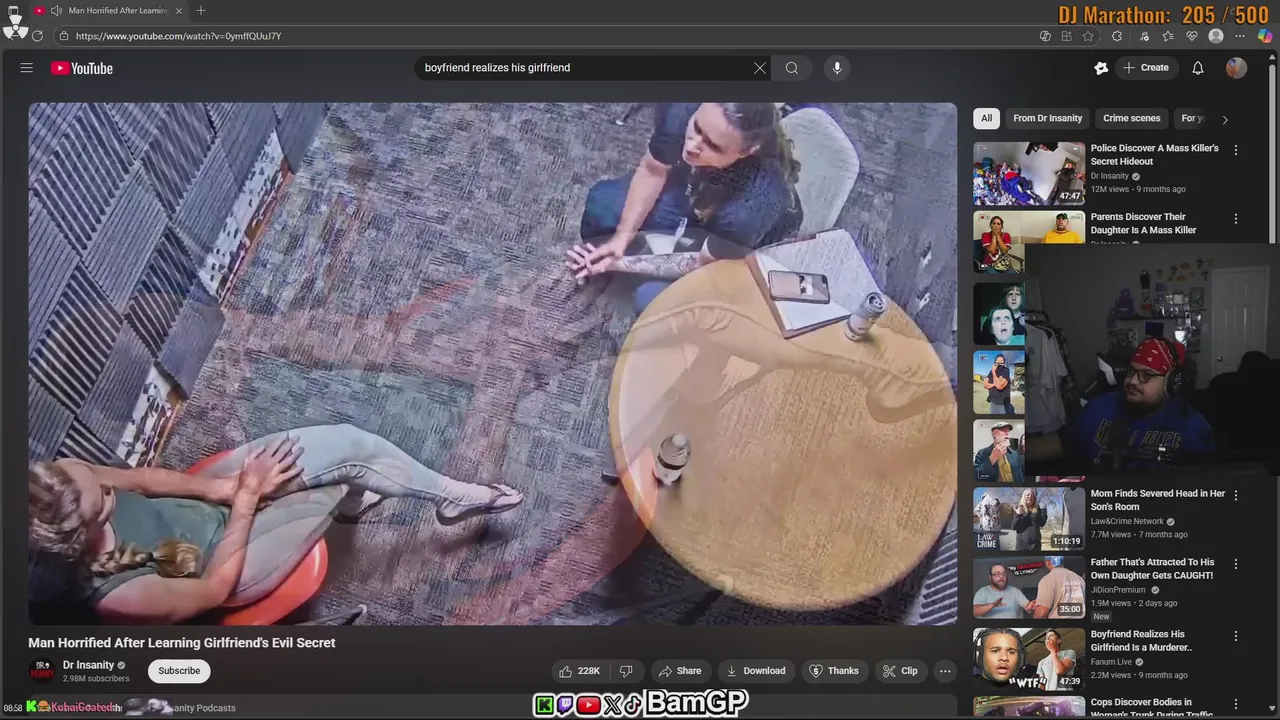Launch the Copilot sidebar icon

[1265, 36]
